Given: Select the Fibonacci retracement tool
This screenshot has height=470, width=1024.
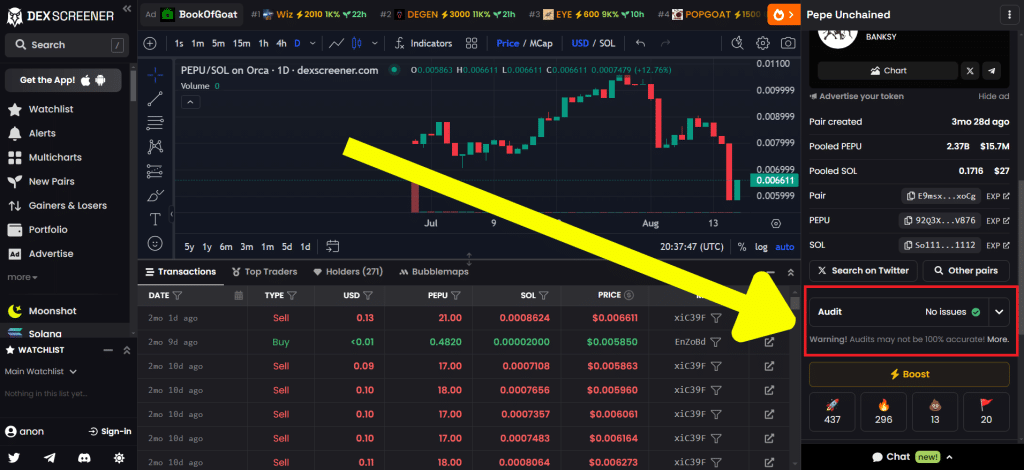Looking at the screenshot, I should click(x=155, y=123).
